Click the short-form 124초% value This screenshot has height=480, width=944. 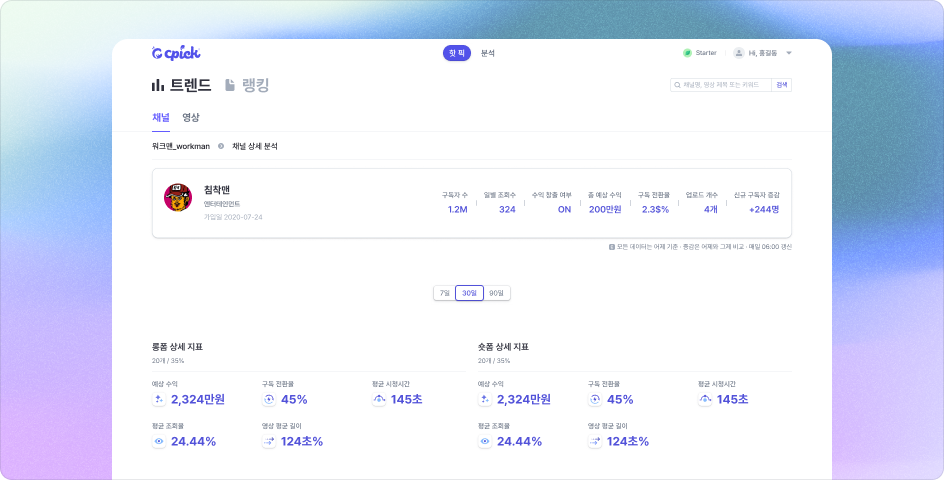pyautogui.click(x=628, y=441)
